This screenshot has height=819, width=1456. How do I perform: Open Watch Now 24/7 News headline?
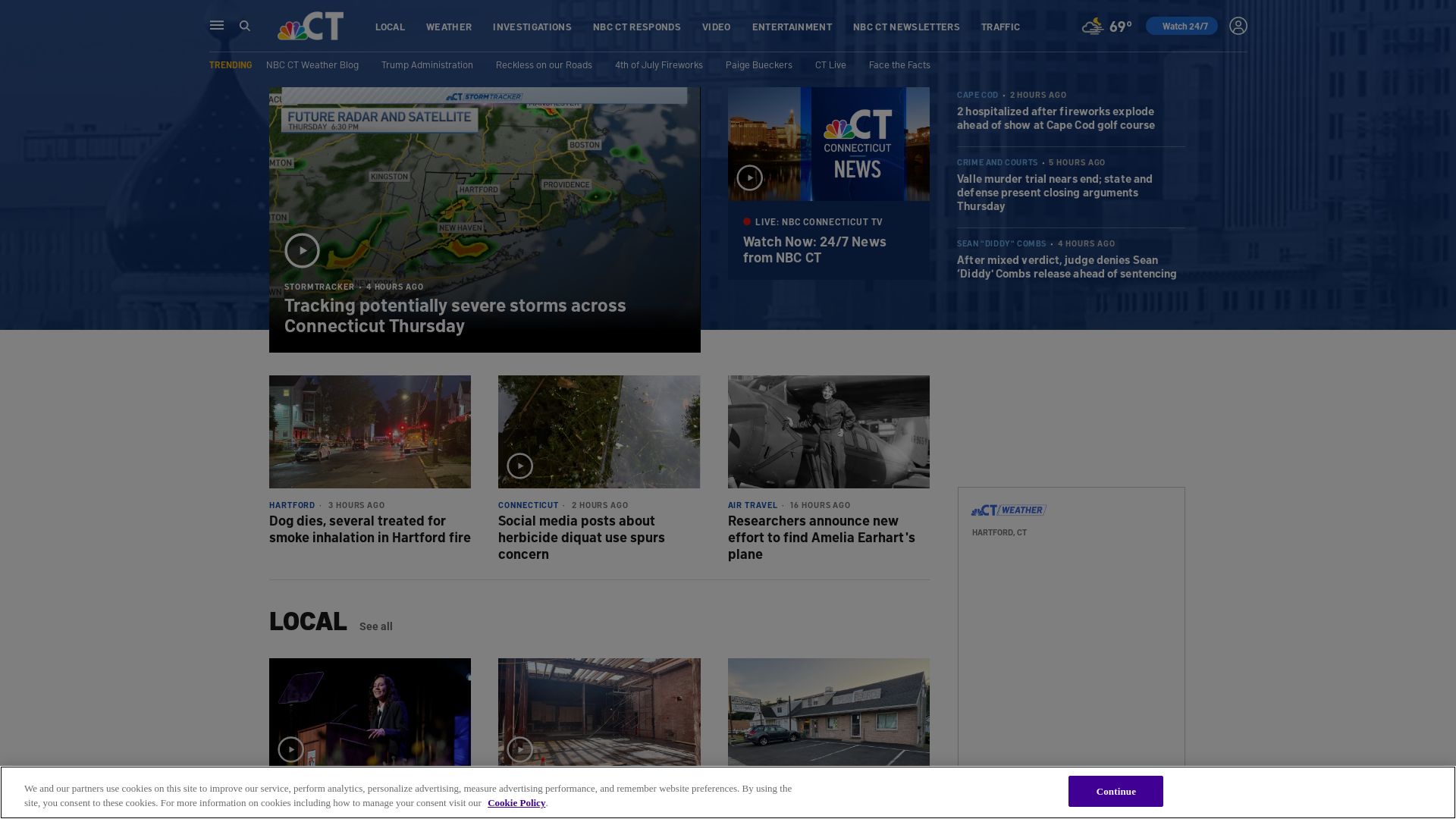[x=814, y=249]
